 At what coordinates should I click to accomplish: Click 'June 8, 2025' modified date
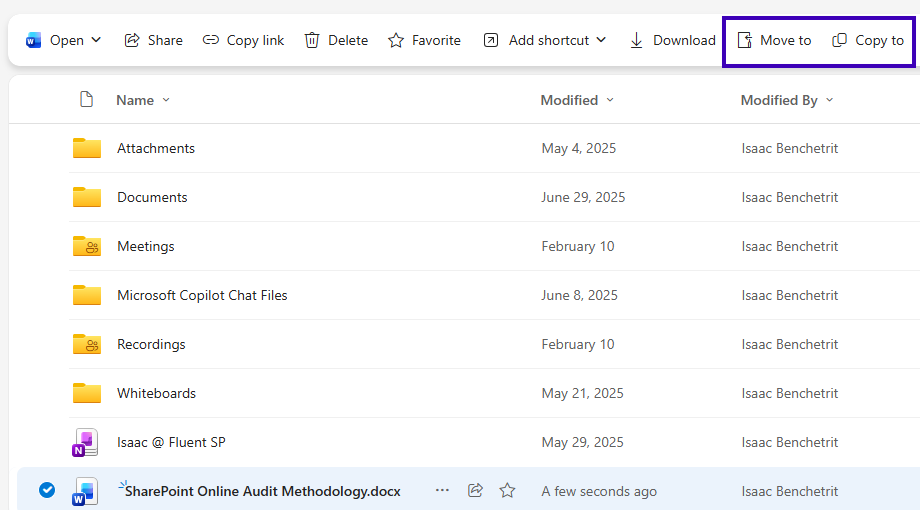[579, 295]
